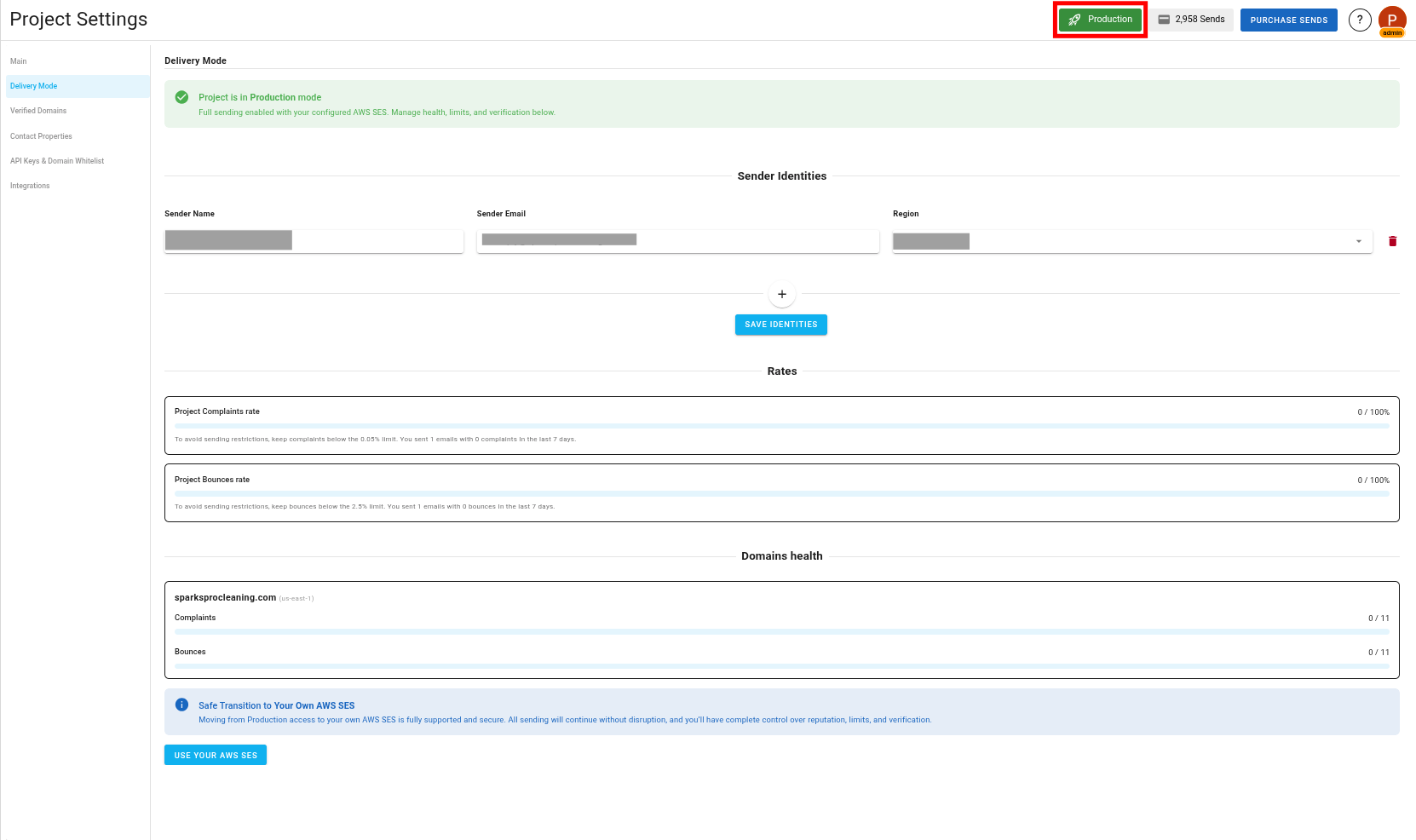Click the admin profile avatar

[x=1392, y=19]
